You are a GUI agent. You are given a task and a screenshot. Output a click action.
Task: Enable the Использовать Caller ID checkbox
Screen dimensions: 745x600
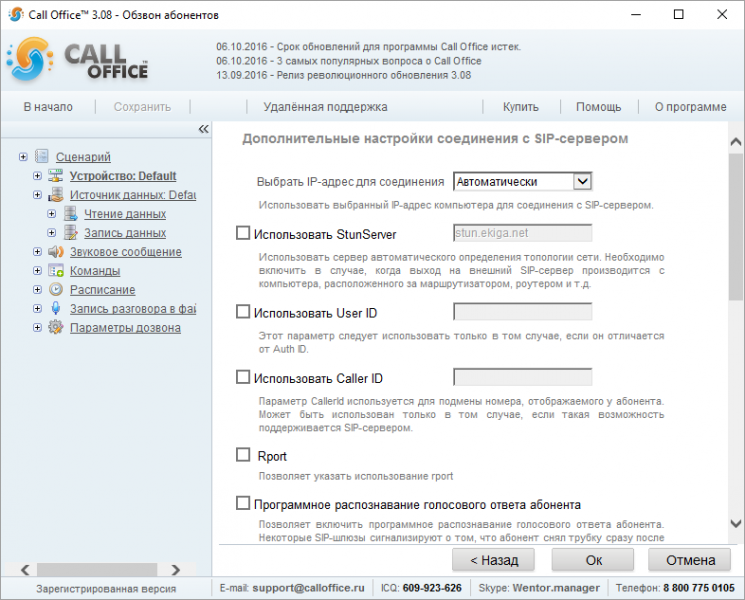[243, 377]
